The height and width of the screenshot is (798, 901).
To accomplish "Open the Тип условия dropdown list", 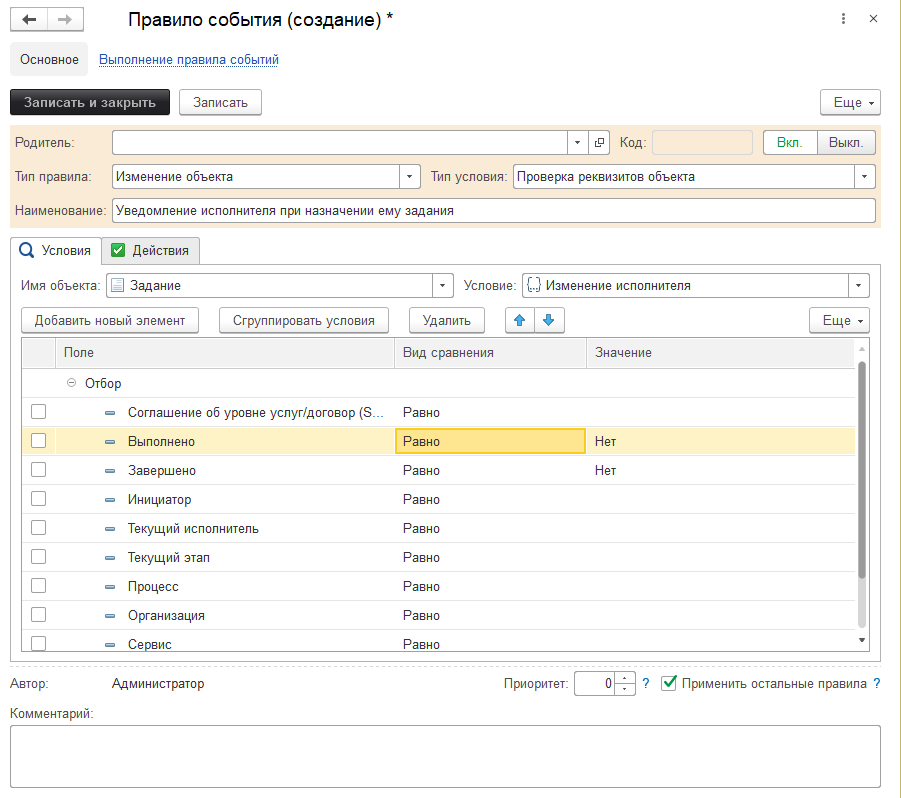I will pyautogui.click(x=864, y=177).
